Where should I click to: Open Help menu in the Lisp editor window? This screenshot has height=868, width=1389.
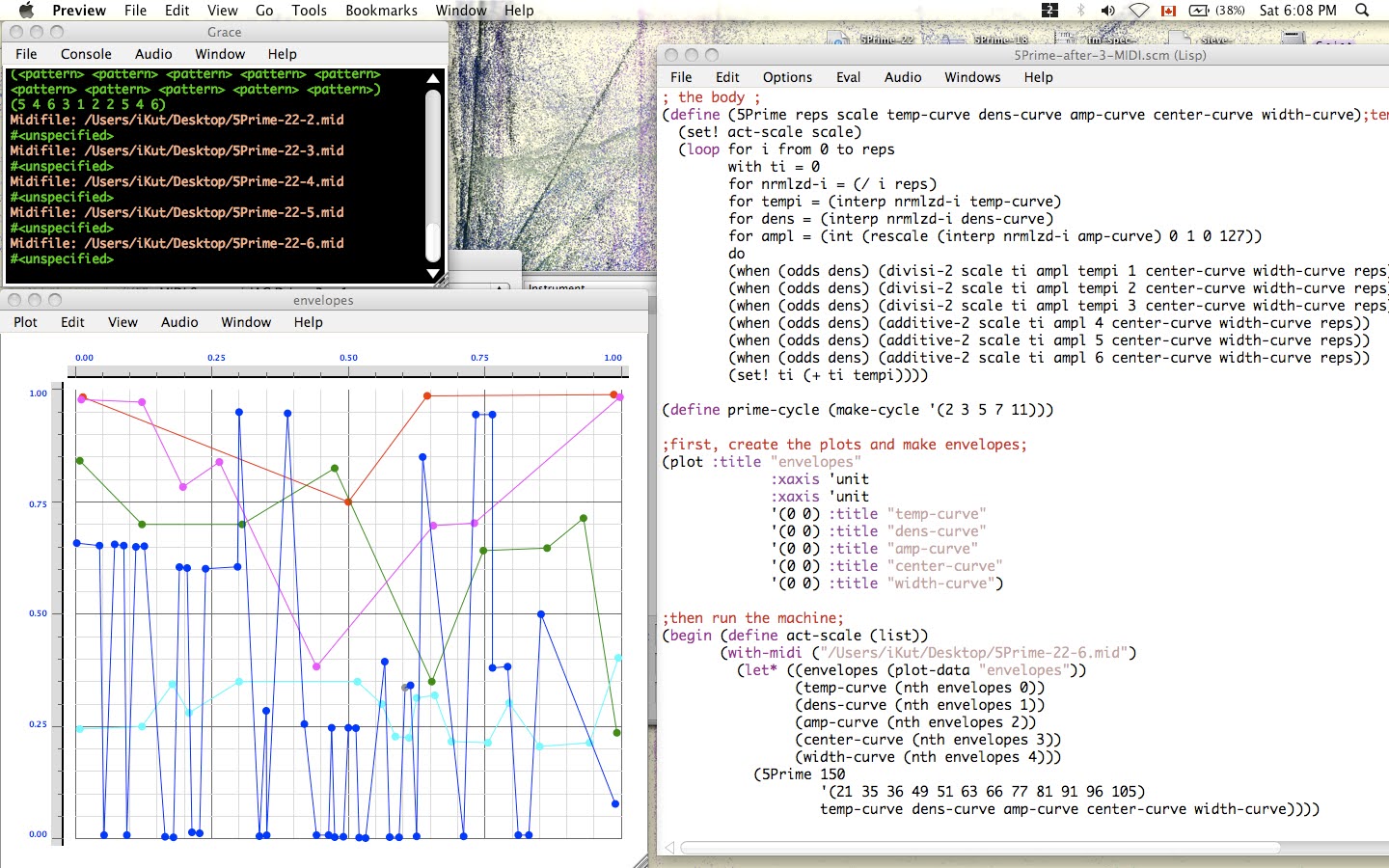pyautogui.click(x=1038, y=77)
